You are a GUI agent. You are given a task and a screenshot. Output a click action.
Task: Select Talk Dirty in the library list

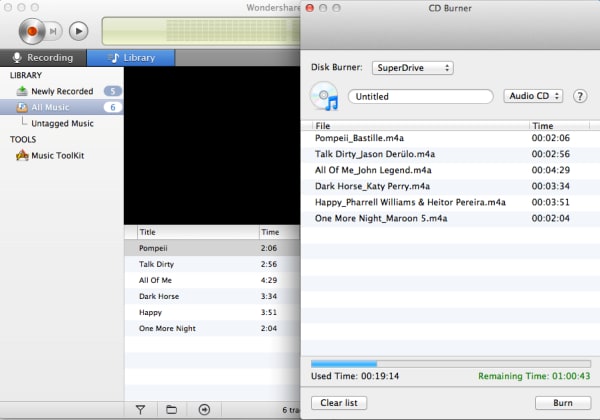(x=212, y=264)
